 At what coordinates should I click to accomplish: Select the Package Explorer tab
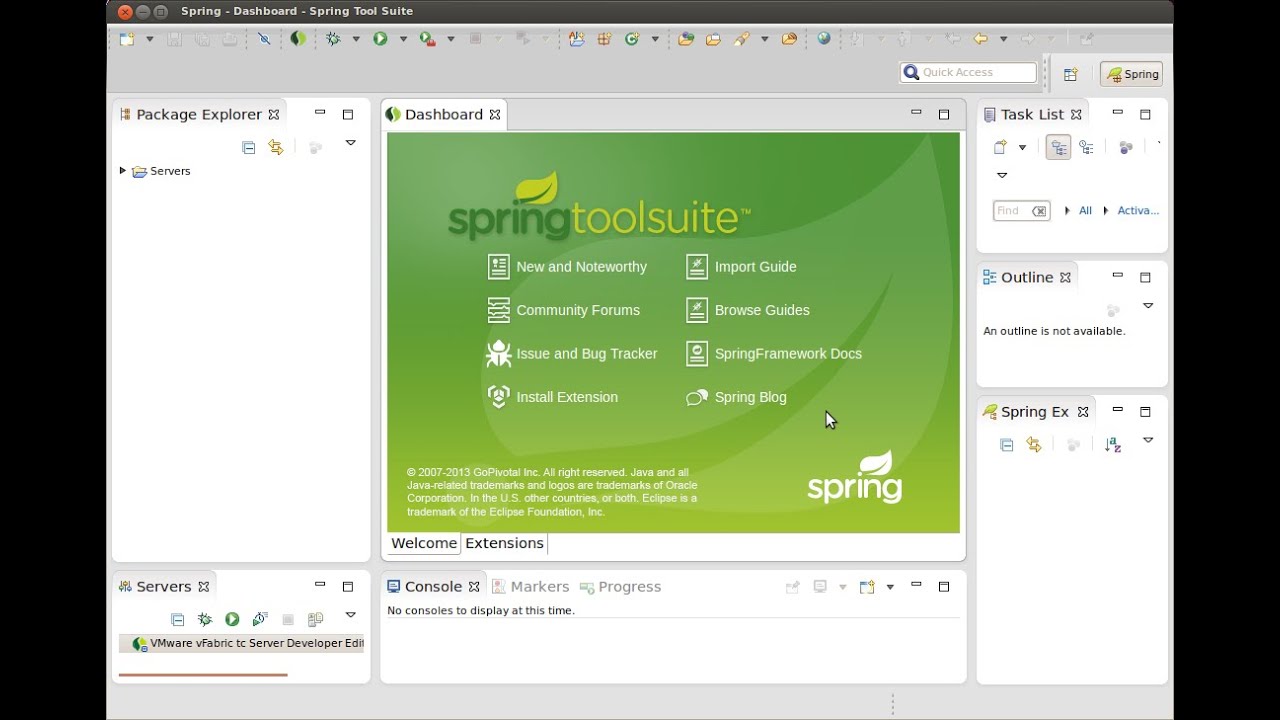coord(199,114)
